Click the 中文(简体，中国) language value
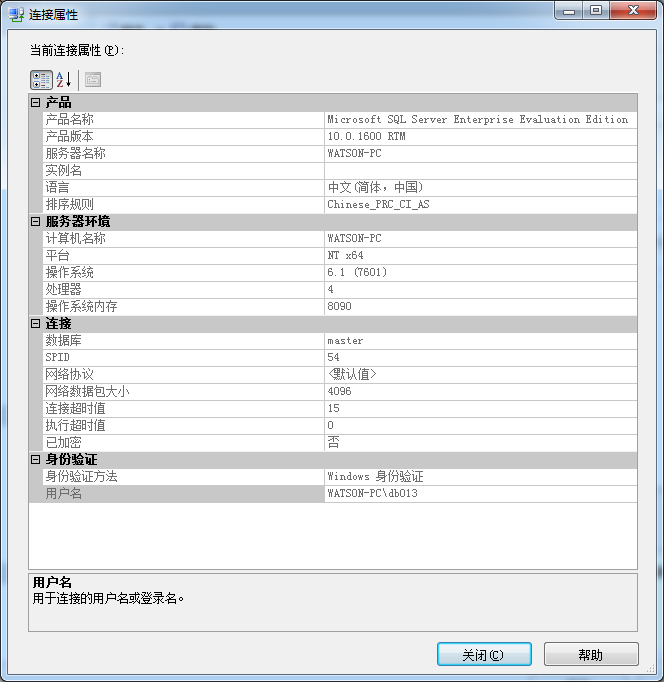The width and height of the screenshot is (664, 682). [375, 187]
